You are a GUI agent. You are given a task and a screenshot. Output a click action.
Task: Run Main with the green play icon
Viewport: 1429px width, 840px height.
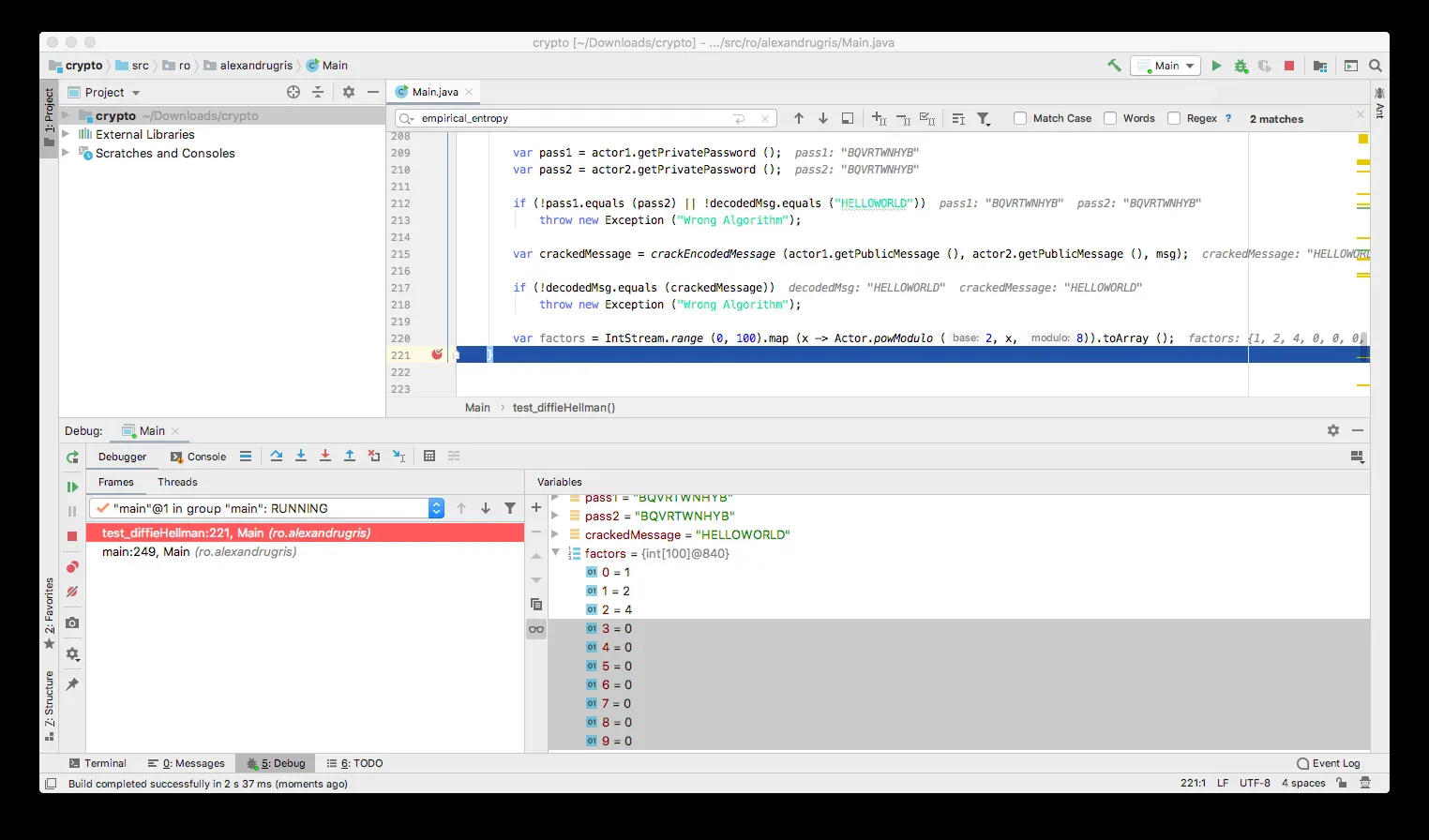(1216, 66)
